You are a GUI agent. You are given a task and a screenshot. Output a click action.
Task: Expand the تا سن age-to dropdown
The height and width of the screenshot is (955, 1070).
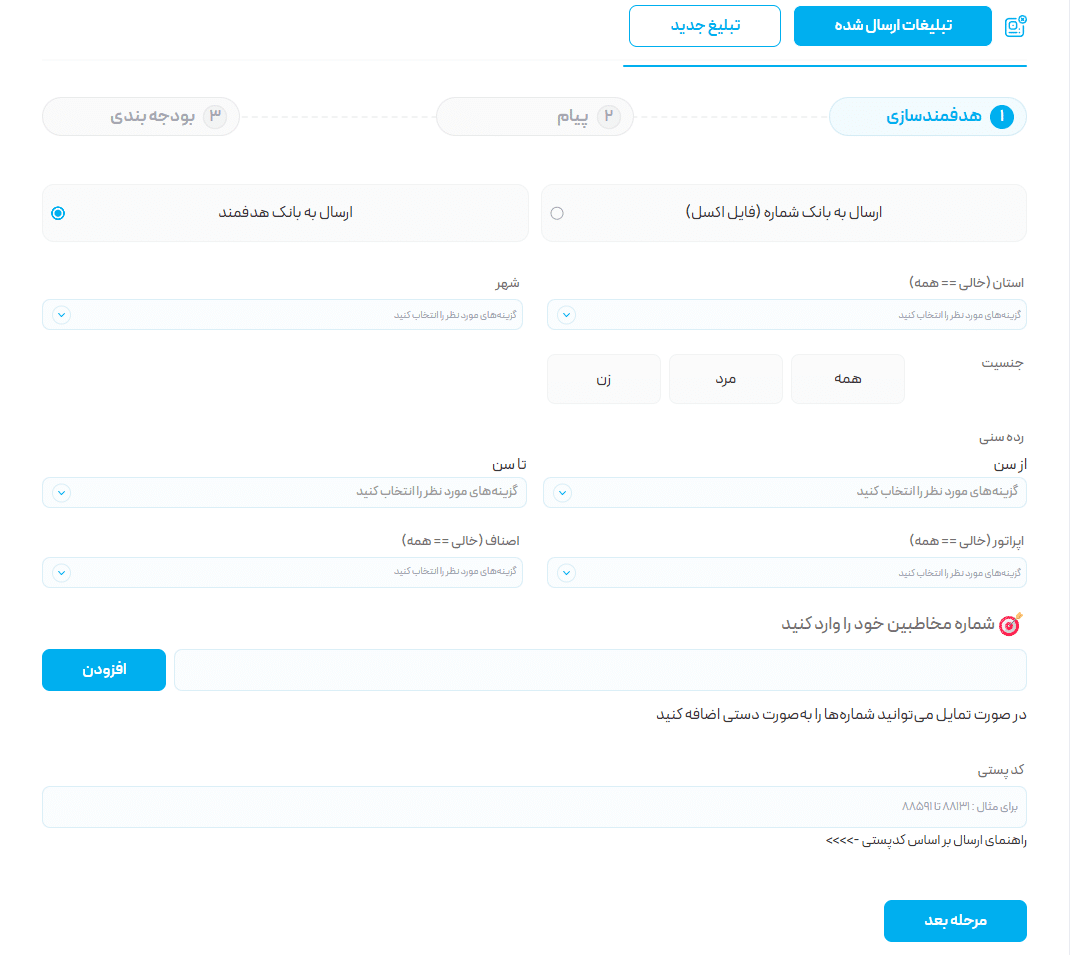pos(284,493)
